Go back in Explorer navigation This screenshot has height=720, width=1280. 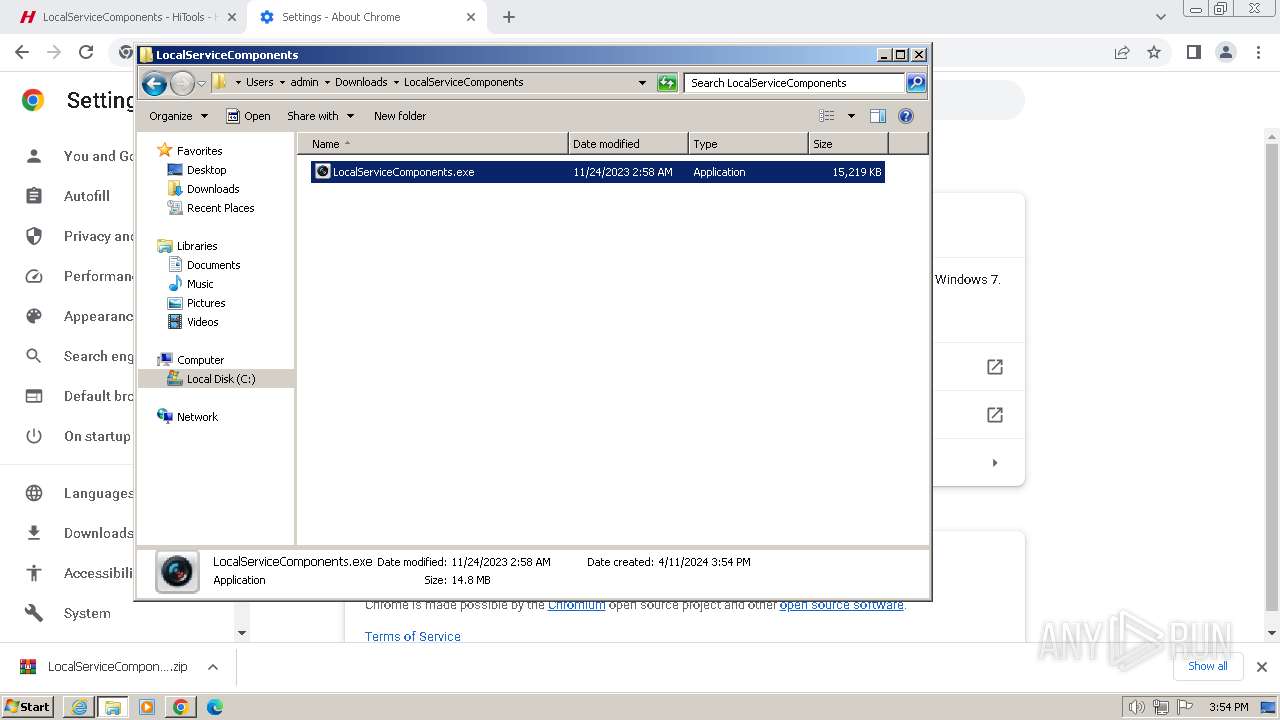[x=154, y=83]
